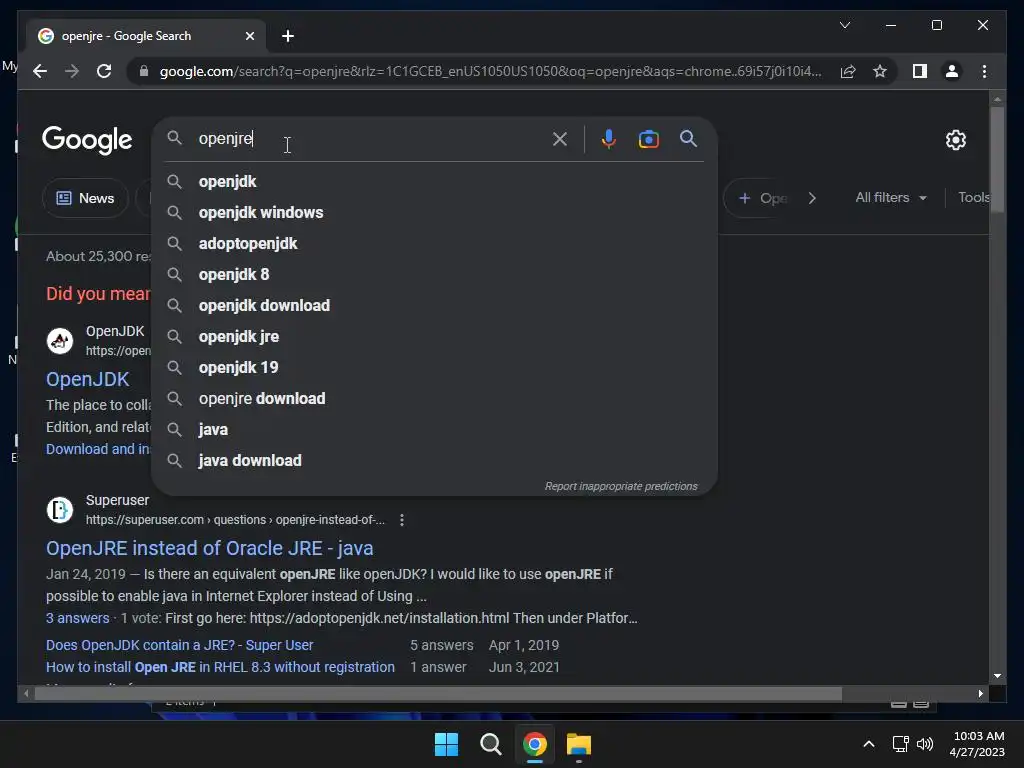Open a new tab with plus button

(288, 36)
